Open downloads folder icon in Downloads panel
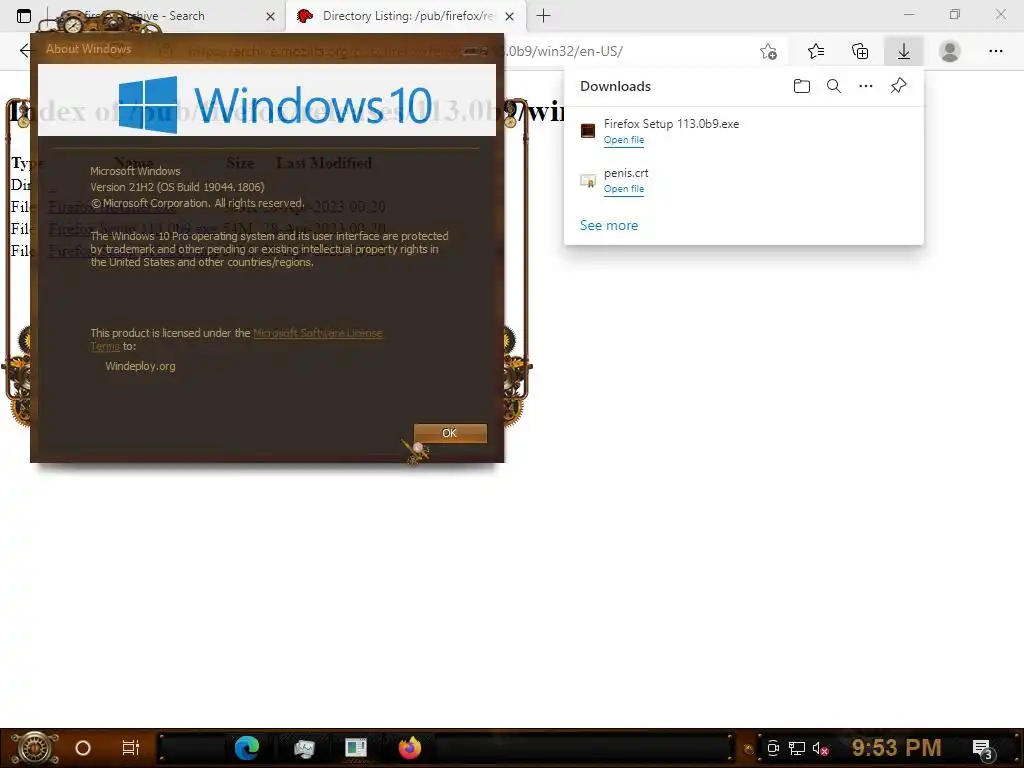1024x768 pixels. click(x=801, y=86)
